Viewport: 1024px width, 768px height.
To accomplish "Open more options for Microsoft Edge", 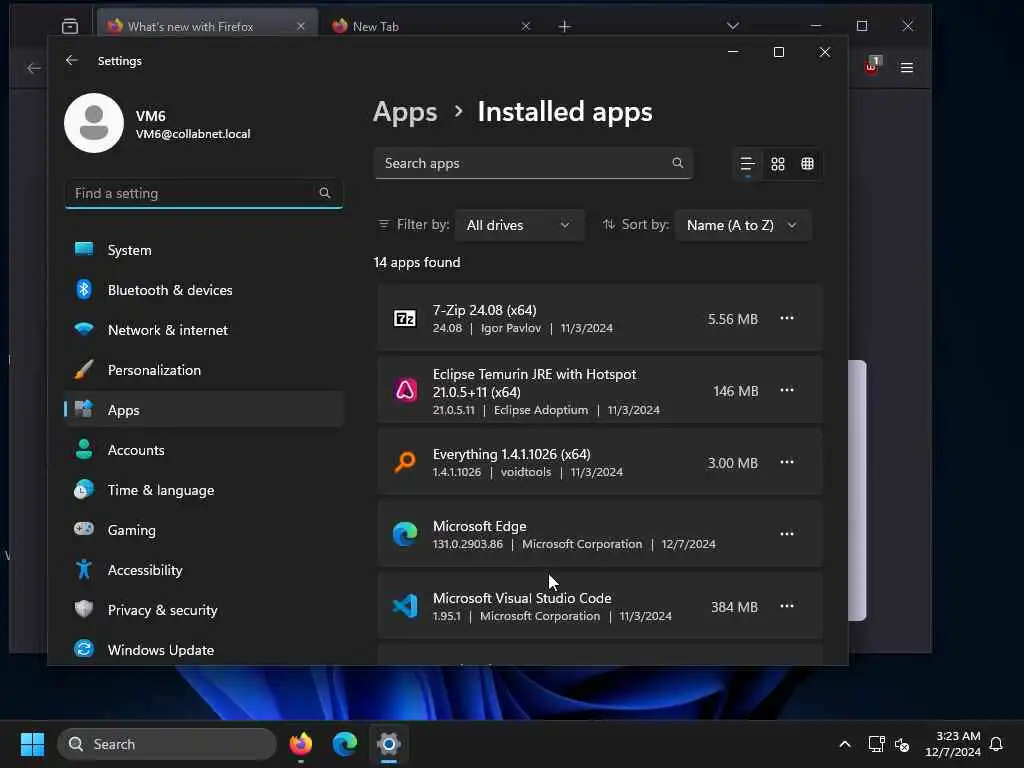I will click(787, 534).
